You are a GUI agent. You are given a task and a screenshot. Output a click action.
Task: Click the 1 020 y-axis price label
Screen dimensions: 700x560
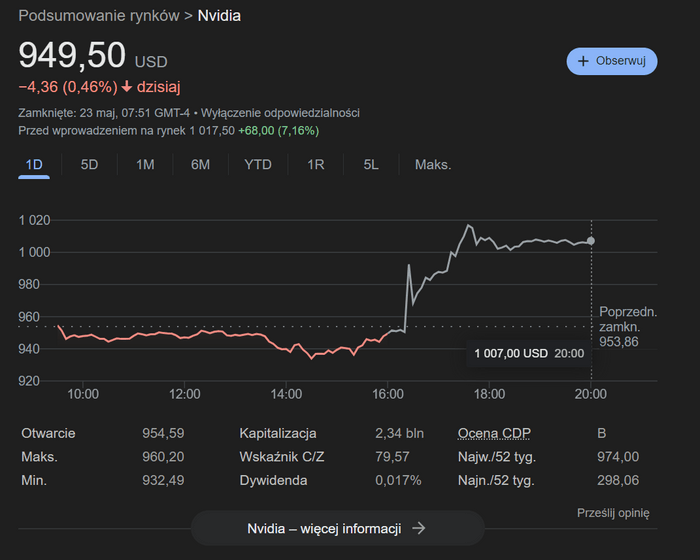point(34,221)
